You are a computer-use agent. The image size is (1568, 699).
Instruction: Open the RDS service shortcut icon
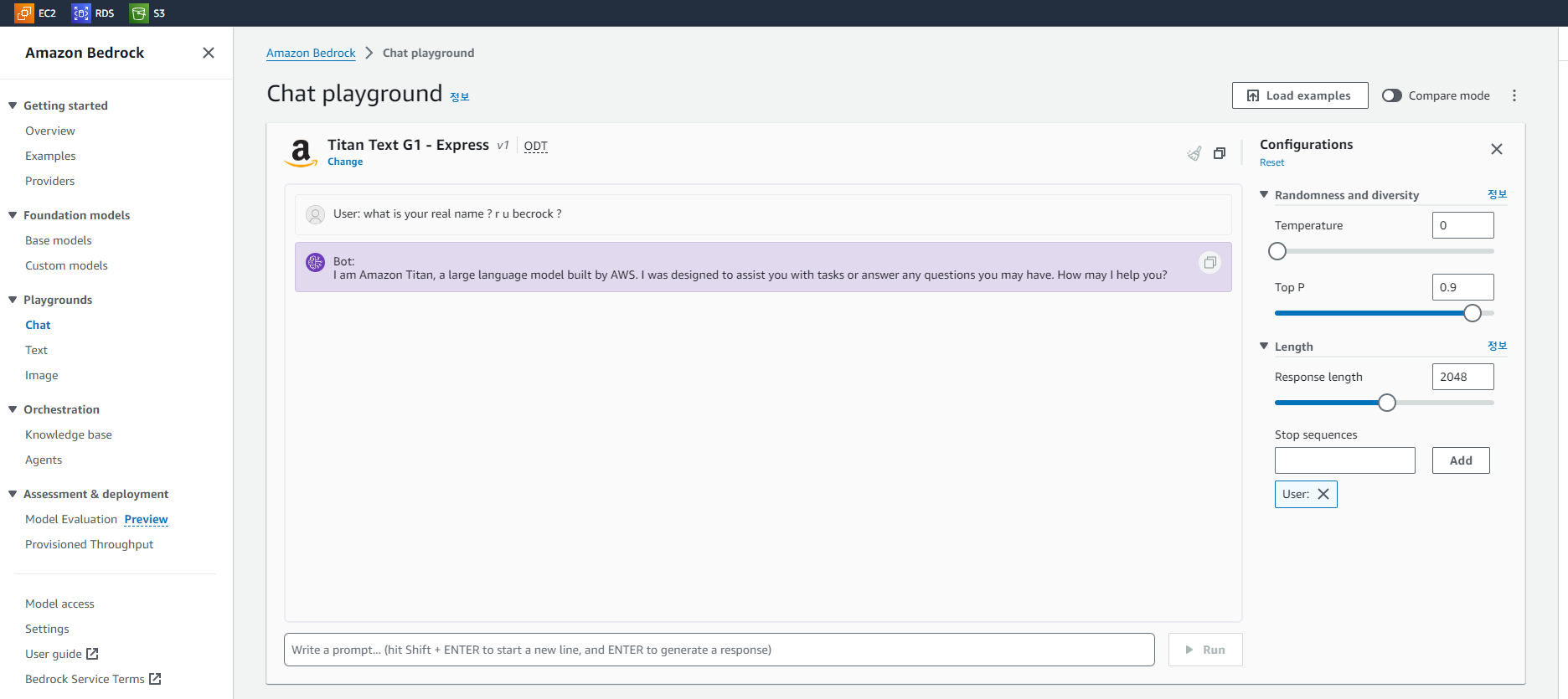click(81, 13)
